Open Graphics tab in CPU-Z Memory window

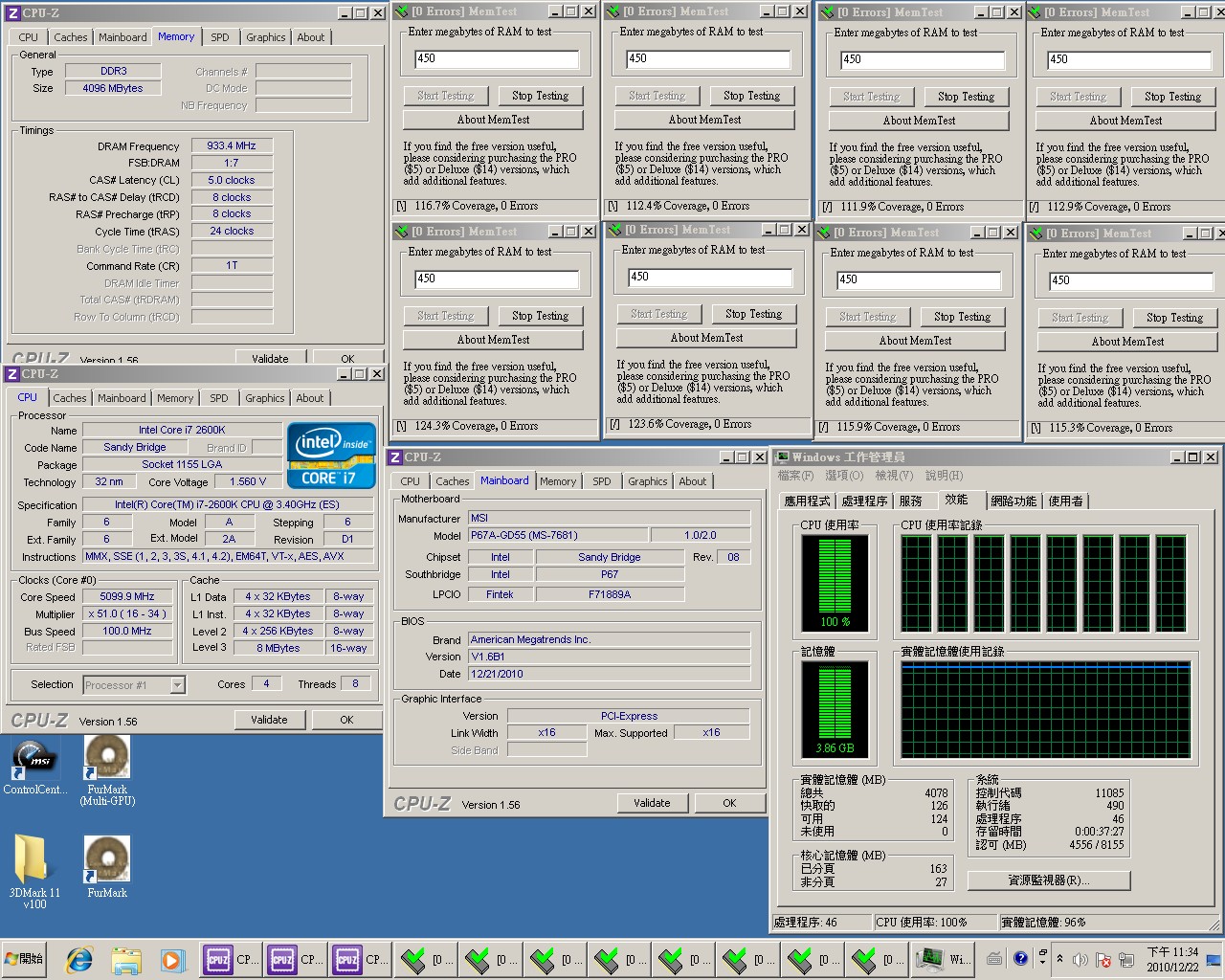(x=265, y=37)
